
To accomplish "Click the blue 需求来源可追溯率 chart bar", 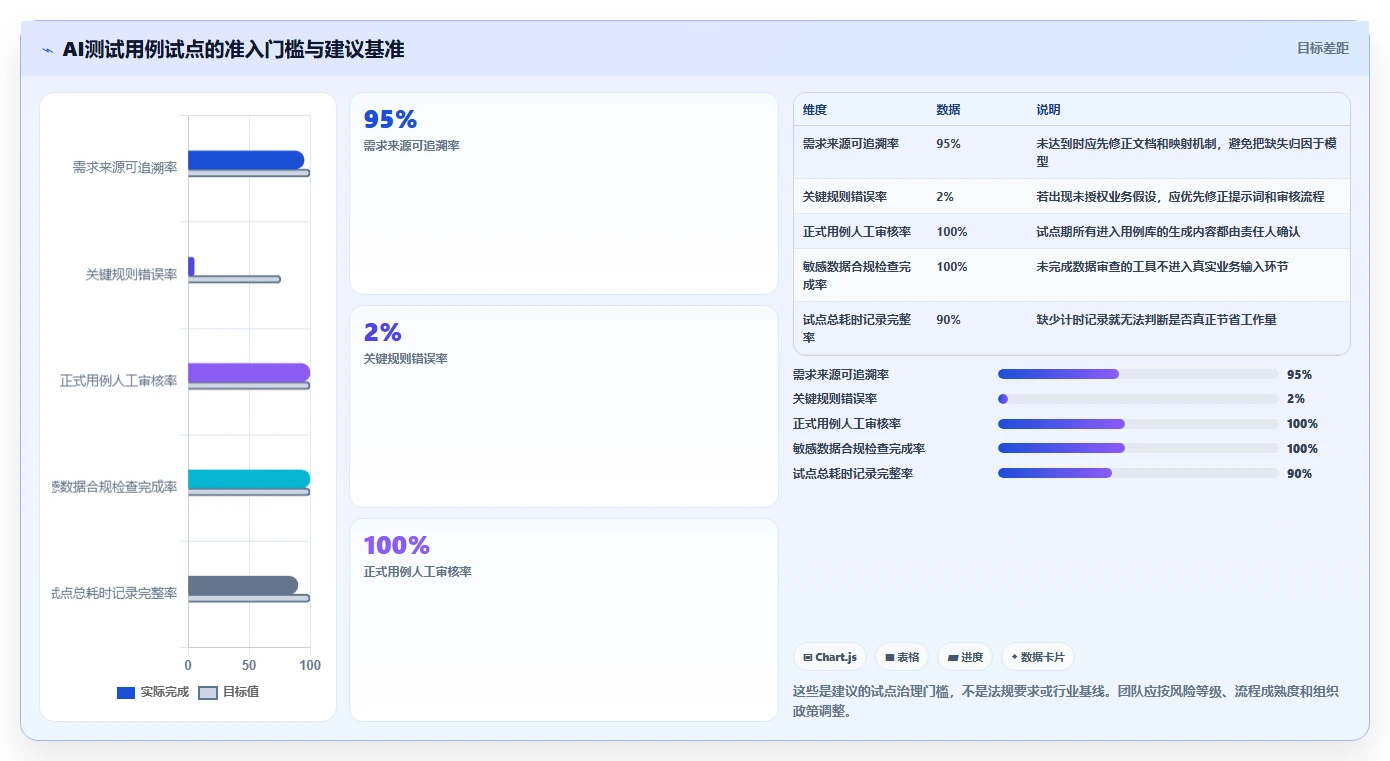I will 246,160.
